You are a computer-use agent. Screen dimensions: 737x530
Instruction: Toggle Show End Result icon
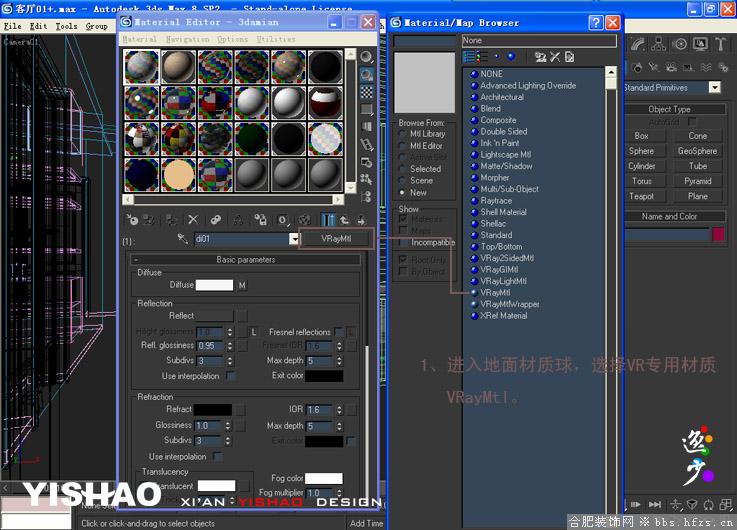[x=328, y=219]
